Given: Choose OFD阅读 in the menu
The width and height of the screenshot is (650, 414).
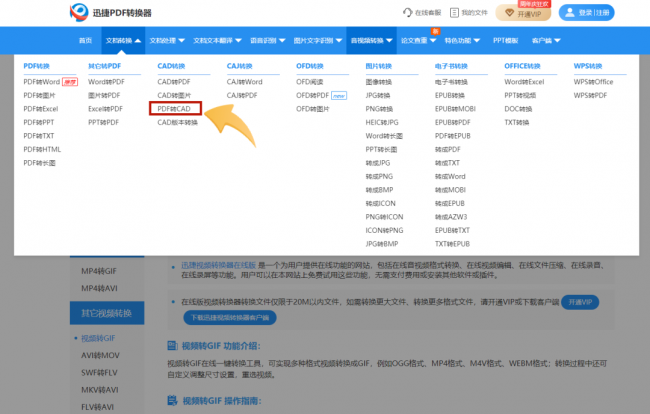Looking at the screenshot, I should coord(310,82).
